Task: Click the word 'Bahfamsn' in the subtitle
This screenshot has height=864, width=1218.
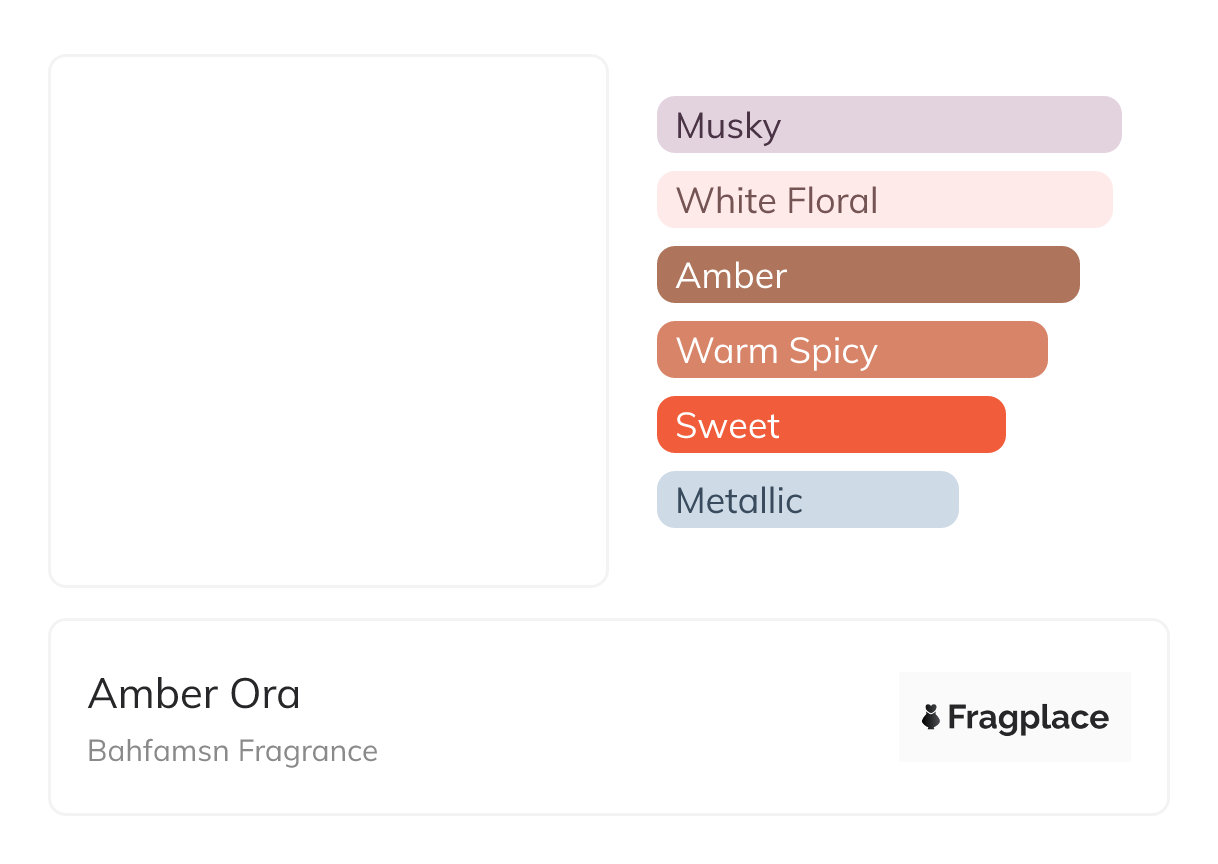Action: (x=157, y=751)
